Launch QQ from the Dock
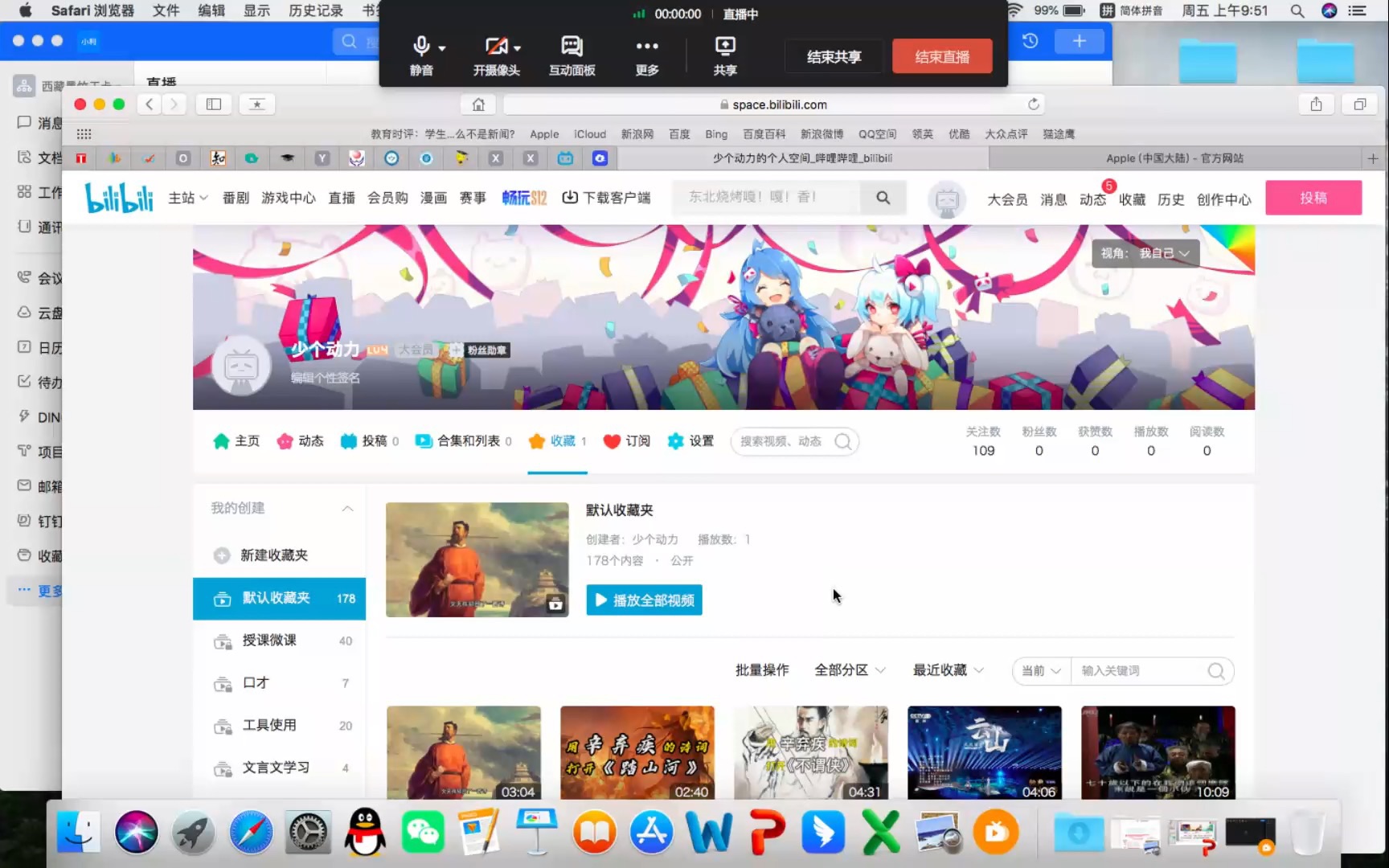 pyautogui.click(x=365, y=832)
